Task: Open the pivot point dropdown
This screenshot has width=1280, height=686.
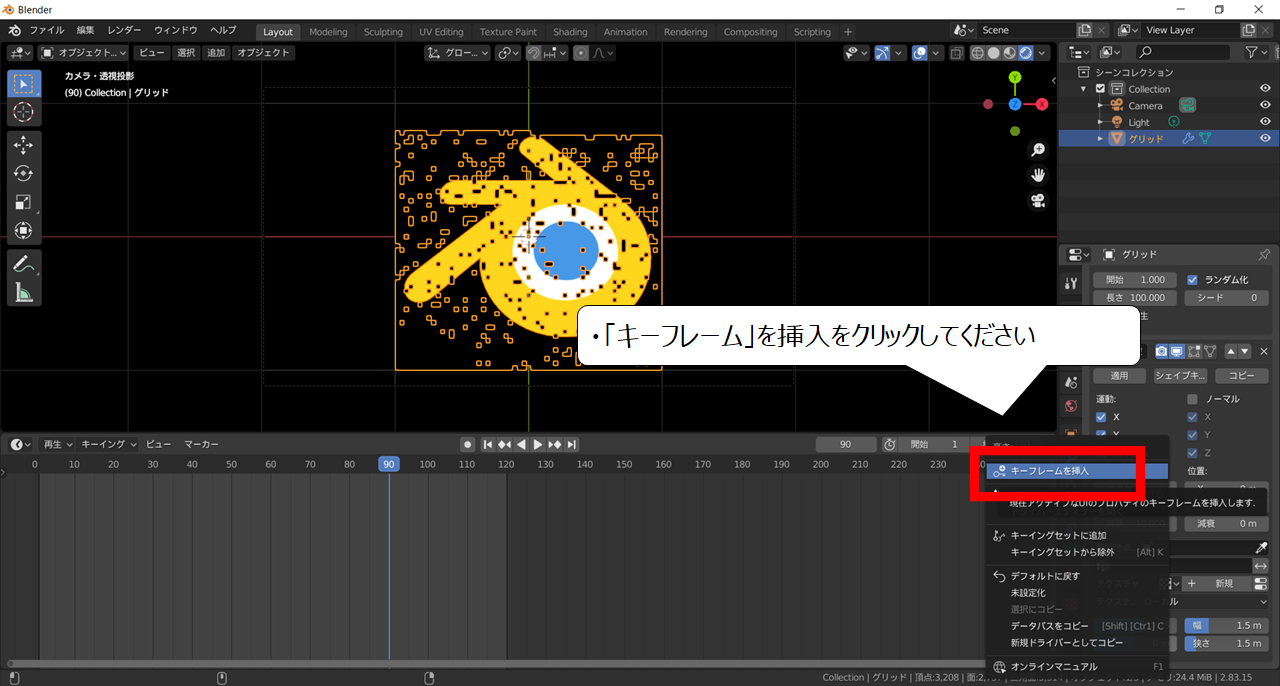Action: point(509,53)
